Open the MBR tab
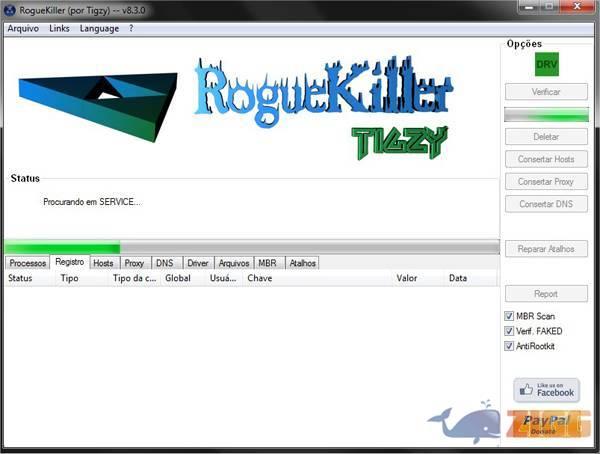600x454 pixels. click(x=268, y=263)
